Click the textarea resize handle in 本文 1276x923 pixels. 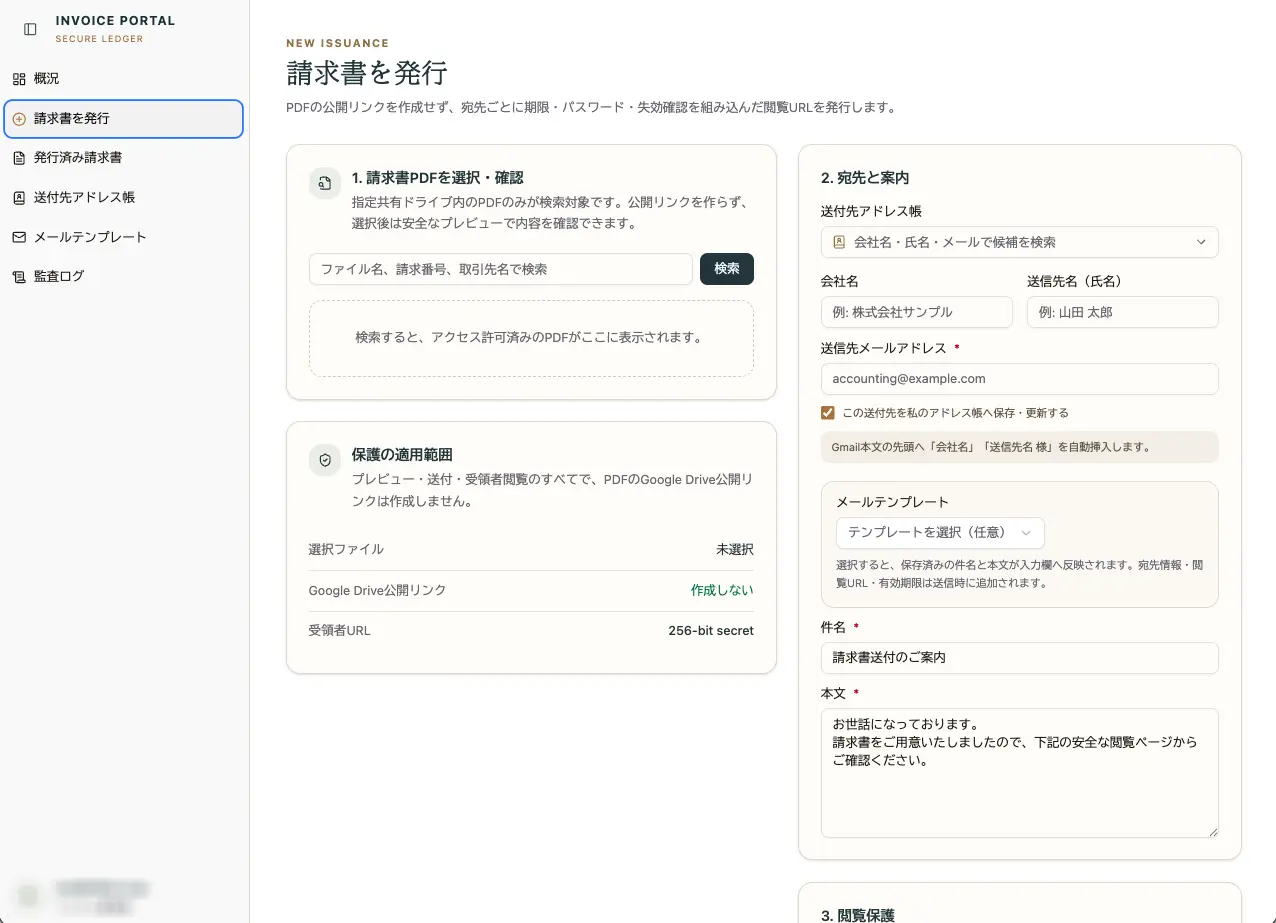pyautogui.click(x=1213, y=832)
